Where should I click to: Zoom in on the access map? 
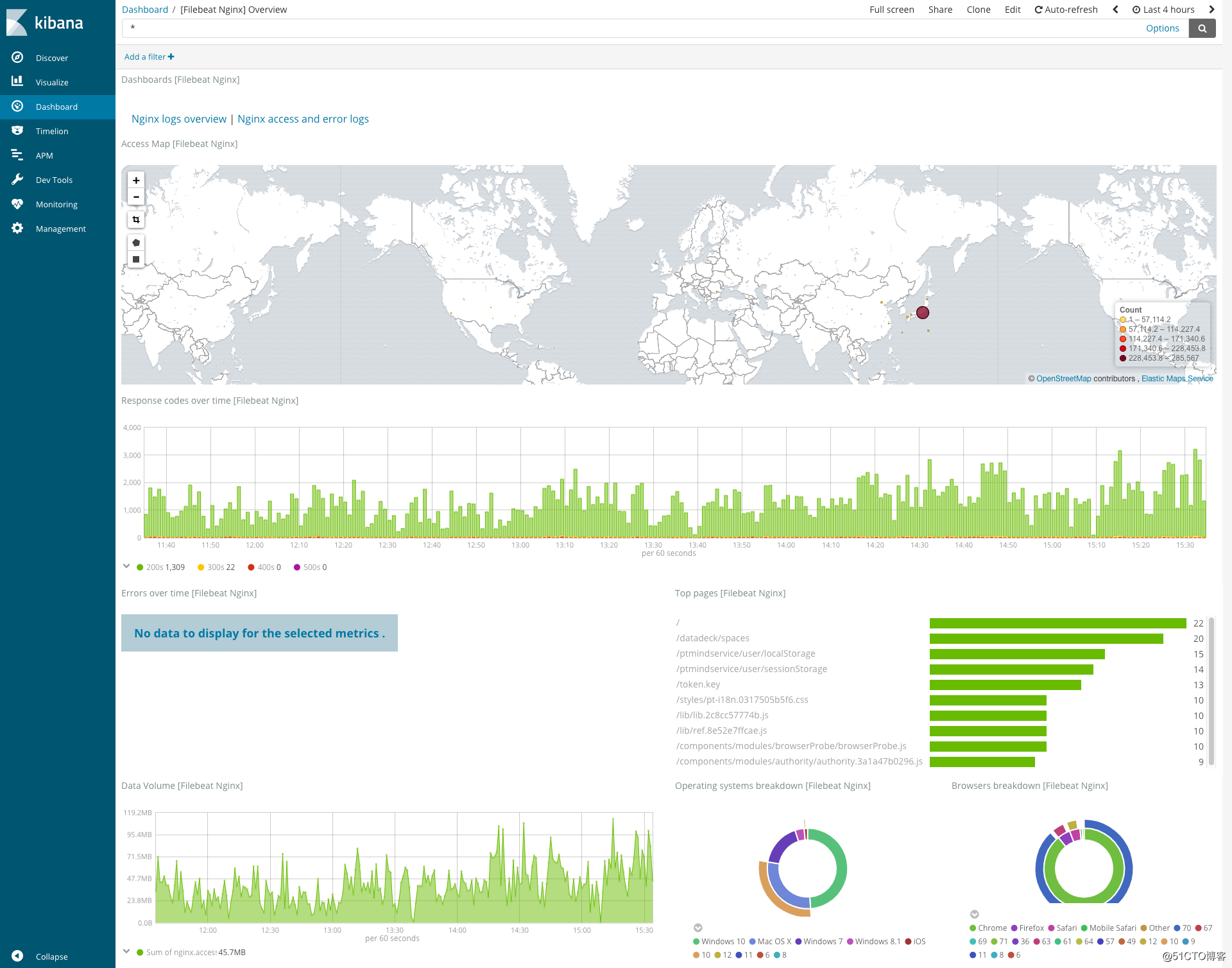point(136,180)
